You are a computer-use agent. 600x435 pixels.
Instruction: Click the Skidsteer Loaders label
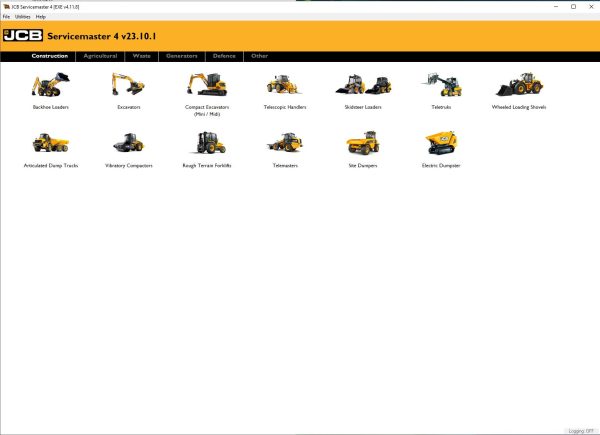click(x=363, y=107)
